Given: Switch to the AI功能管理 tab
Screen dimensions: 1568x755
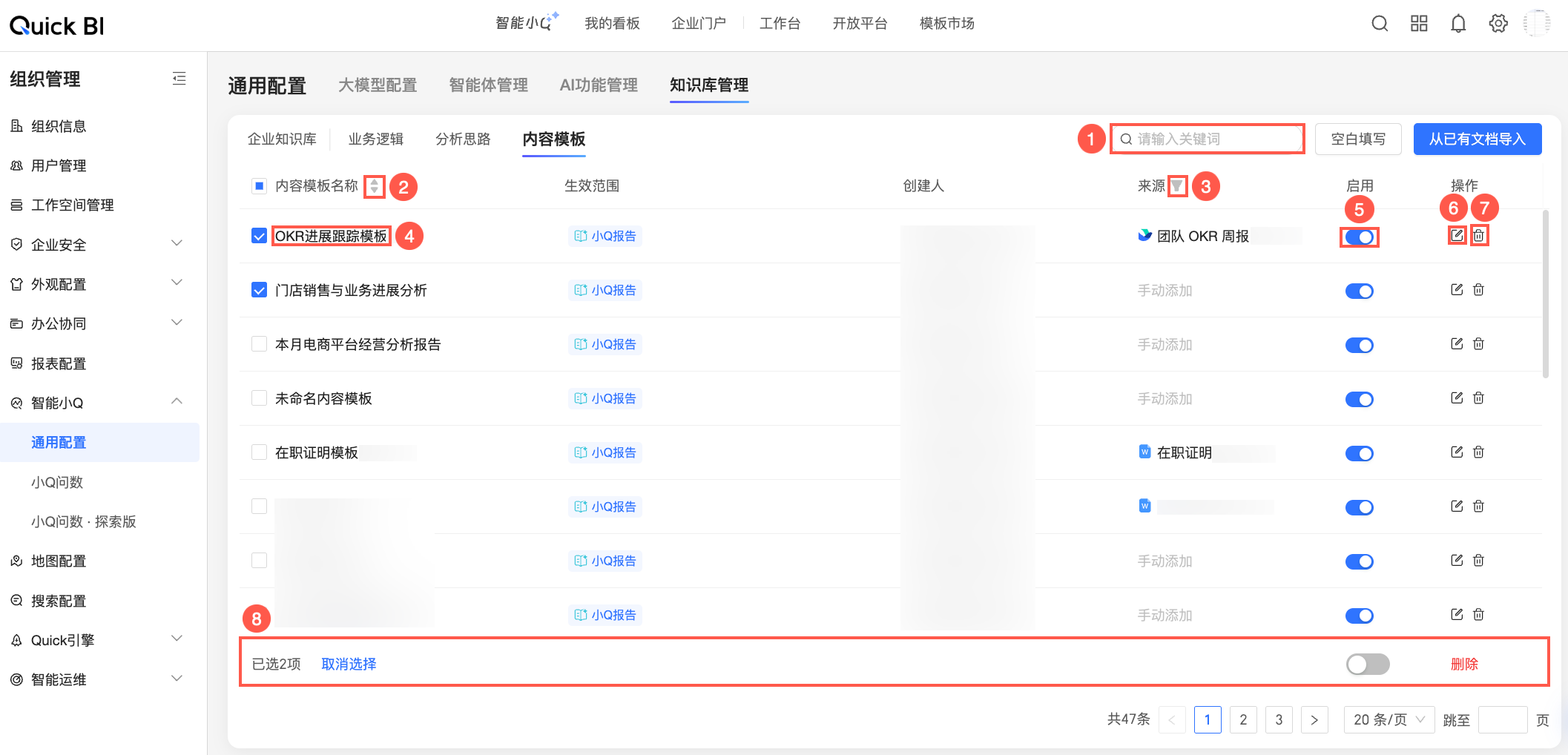Looking at the screenshot, I should 599,85.
